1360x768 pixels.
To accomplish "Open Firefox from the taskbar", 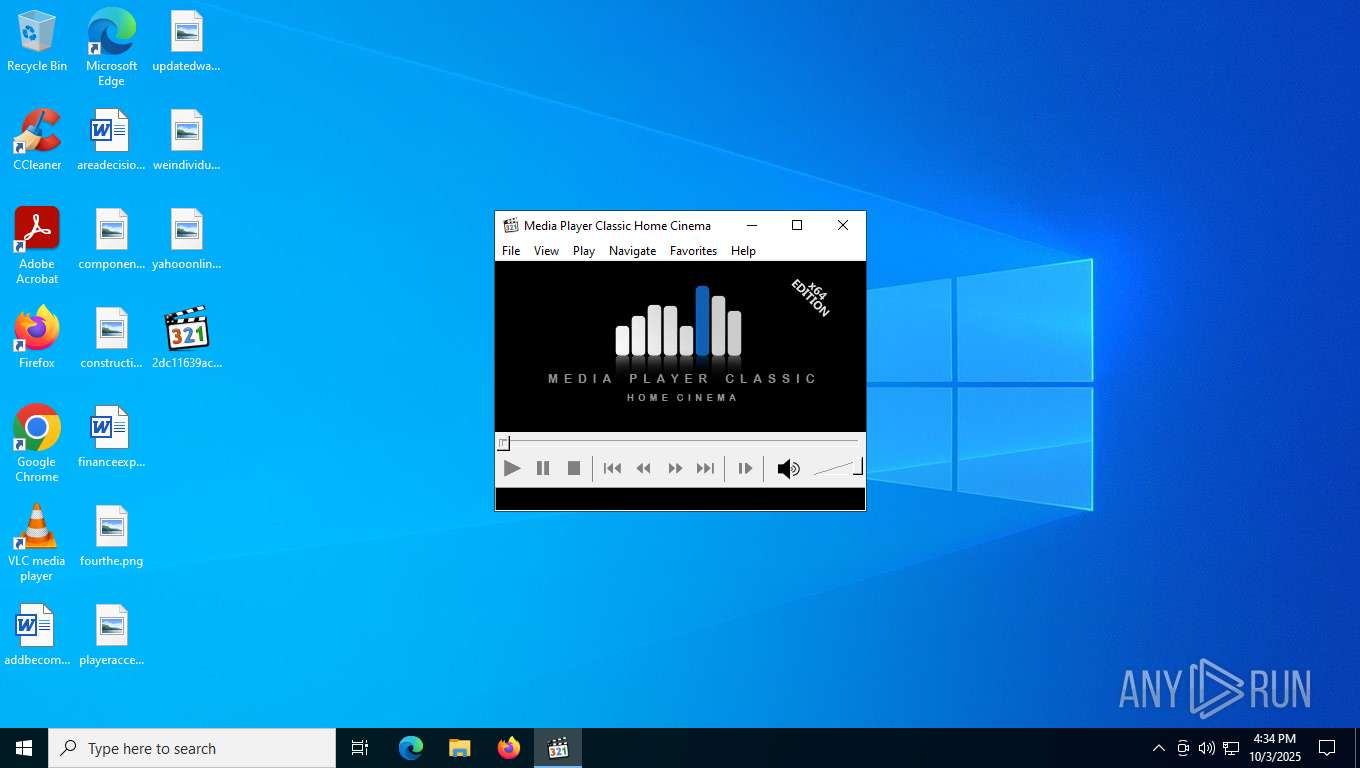I will click(509, 748).
